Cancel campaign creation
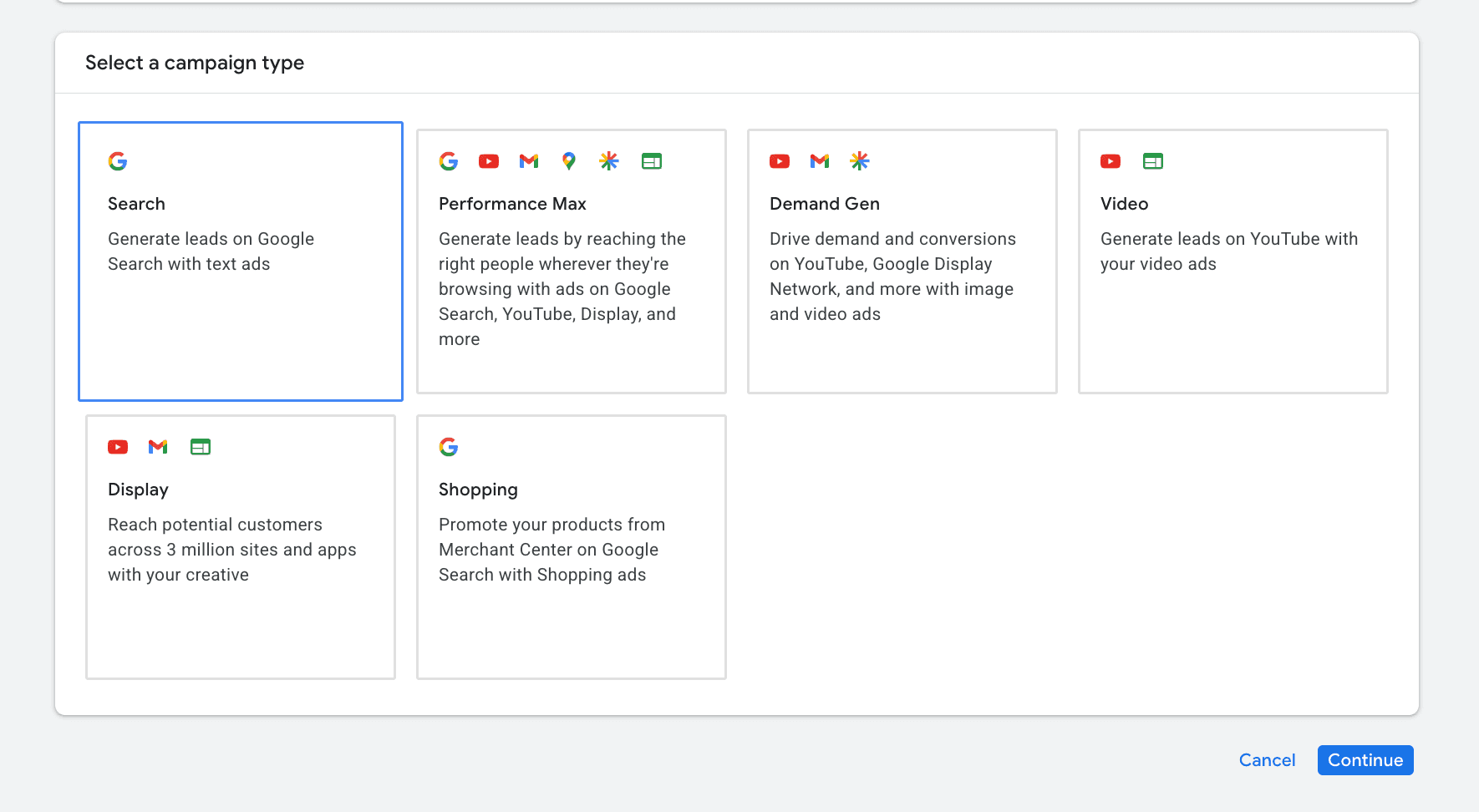Screen dimensions: 1479x812 pyautogui.click(x=1267, y=760)
